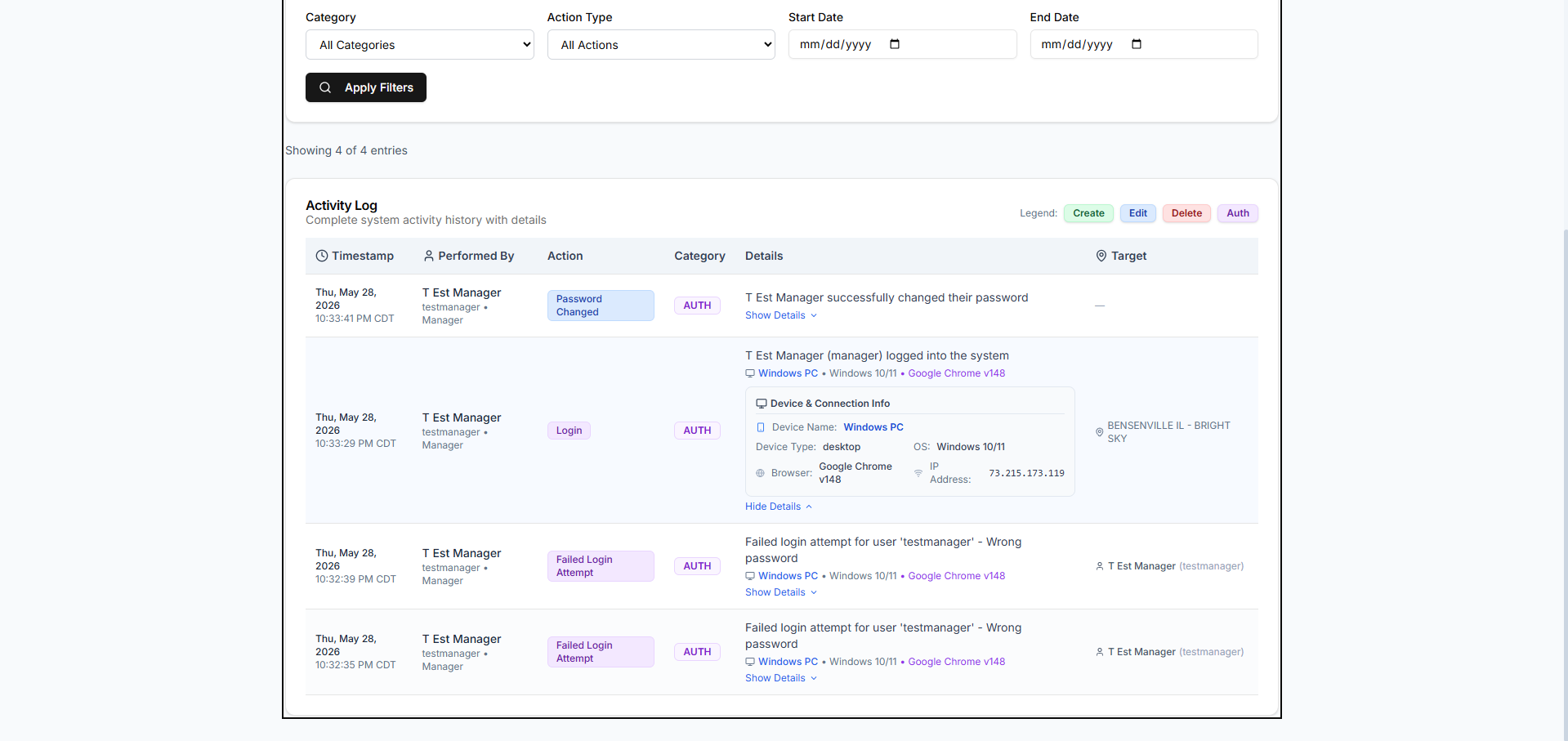This screenshot has height=741, width=1568.
Task: Click the up chevron next to Hide Details
Action: 809,507
